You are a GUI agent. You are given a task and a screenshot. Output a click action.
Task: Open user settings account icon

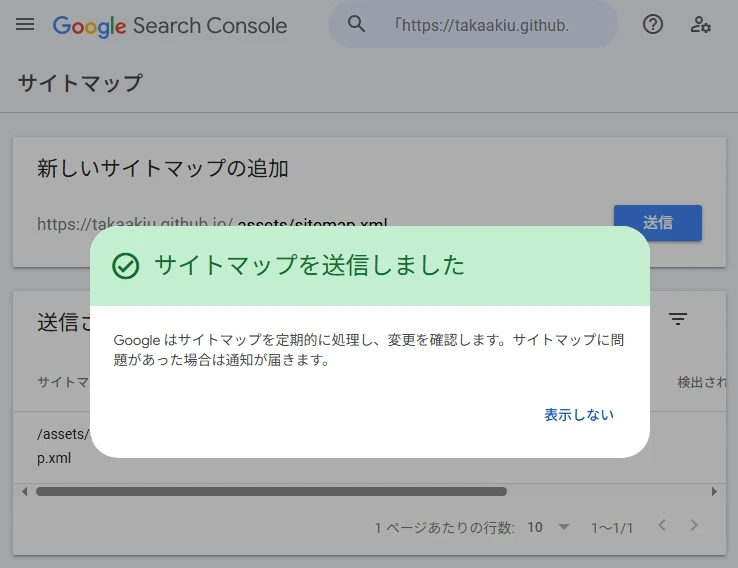[700, 24]
